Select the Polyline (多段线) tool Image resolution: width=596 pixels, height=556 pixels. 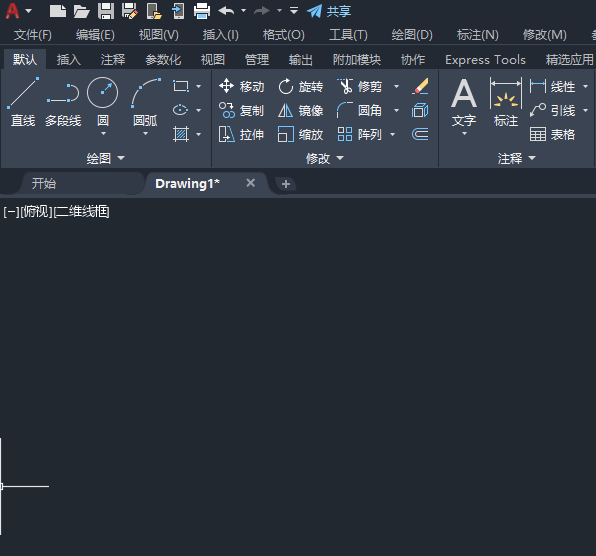click(x=63, y=102)
